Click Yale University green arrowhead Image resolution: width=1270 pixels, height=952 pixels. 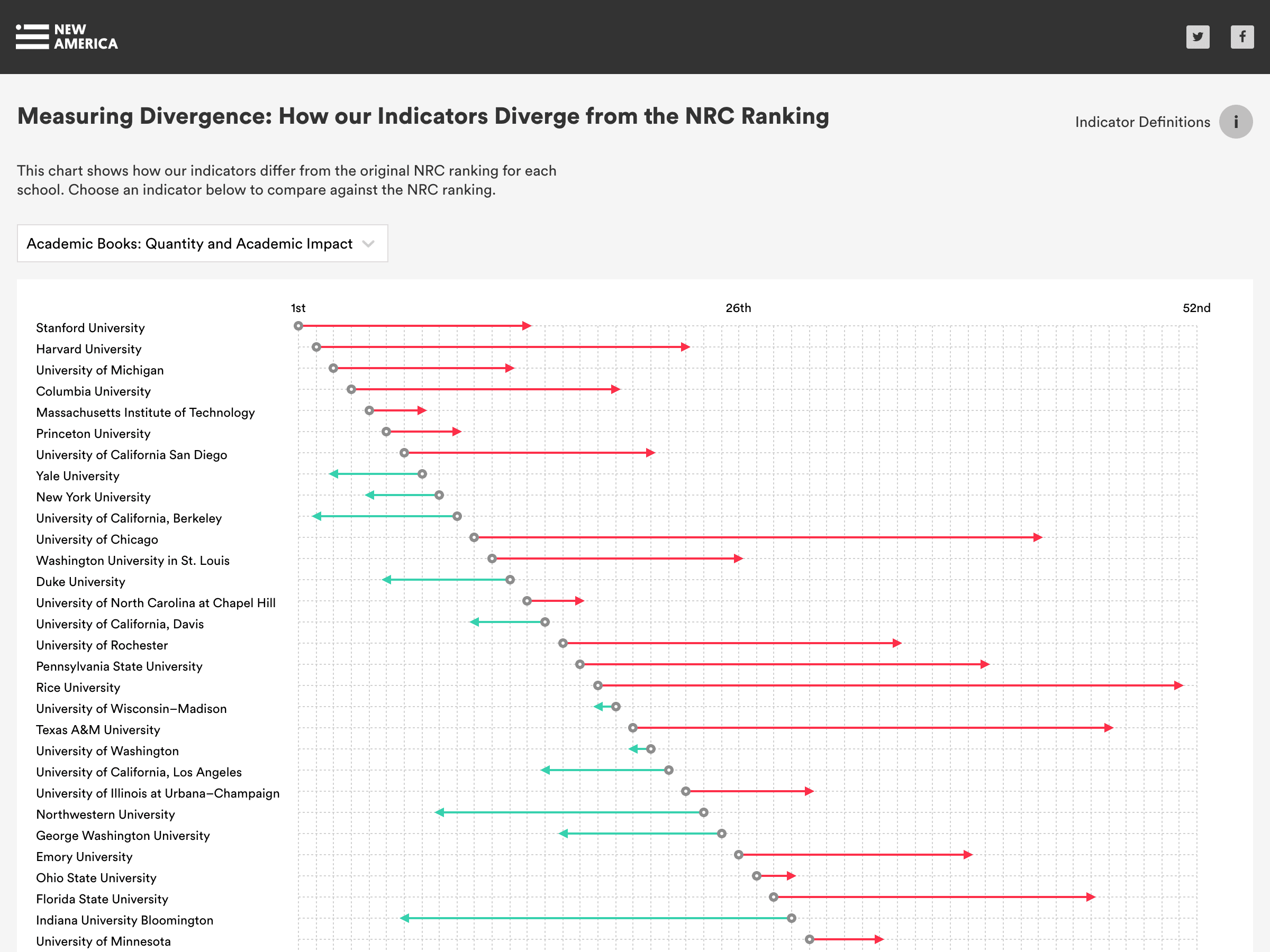(333, 474)
